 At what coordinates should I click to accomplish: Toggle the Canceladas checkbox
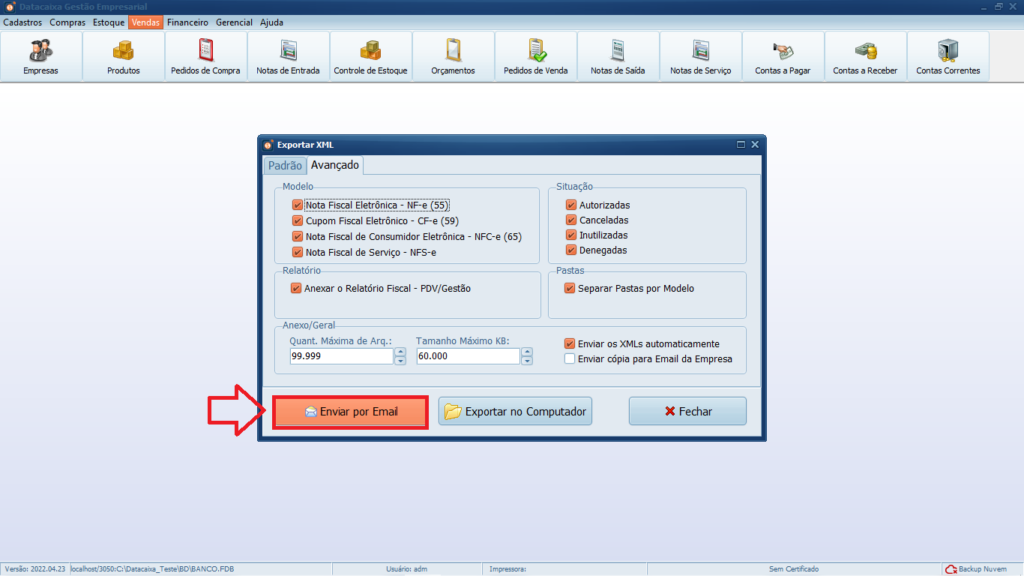(571, 220)
